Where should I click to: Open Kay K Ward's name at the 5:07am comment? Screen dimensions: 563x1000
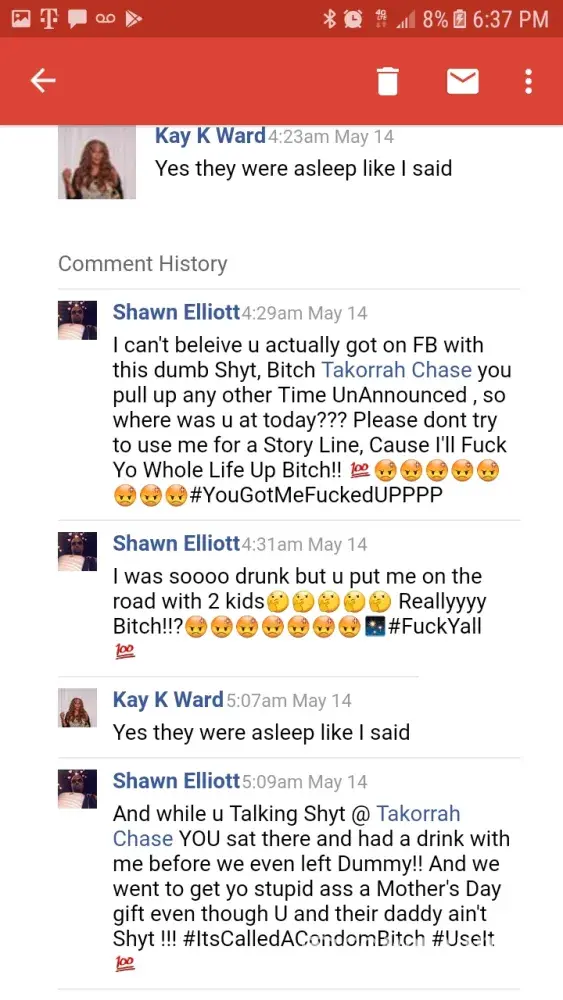(168, 700)
